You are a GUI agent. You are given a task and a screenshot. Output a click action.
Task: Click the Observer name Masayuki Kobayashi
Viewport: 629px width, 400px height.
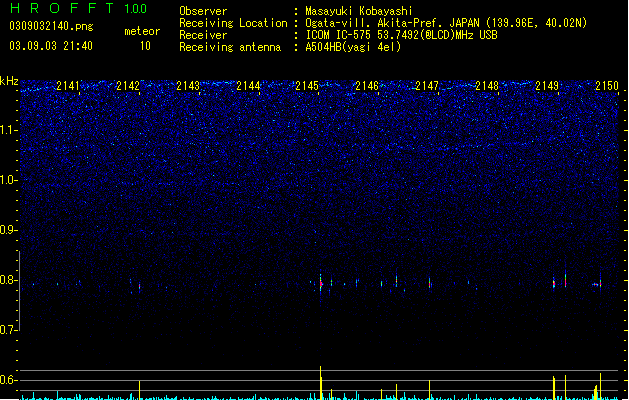click(358, 11)
